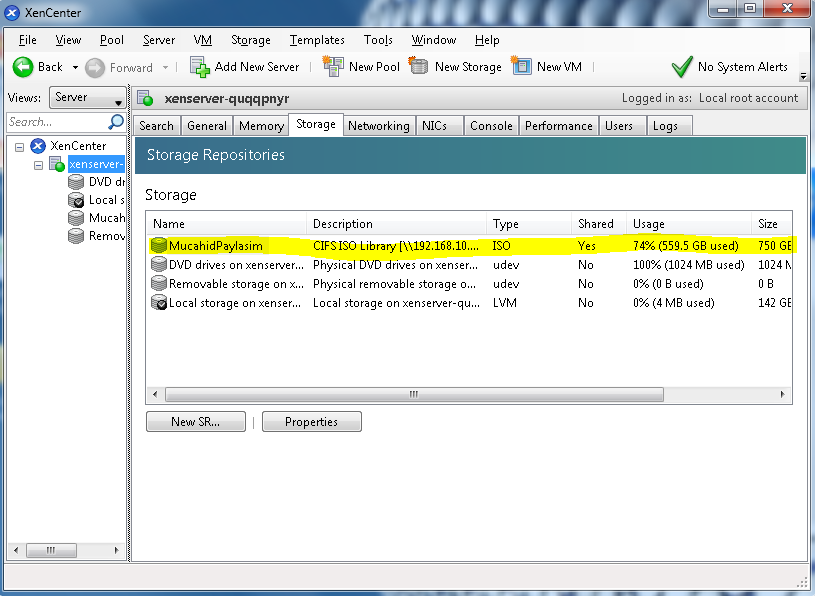Viewport: 815px width, 596px height.
Task: Click the New SR... button
Action: tap(195, 421)
